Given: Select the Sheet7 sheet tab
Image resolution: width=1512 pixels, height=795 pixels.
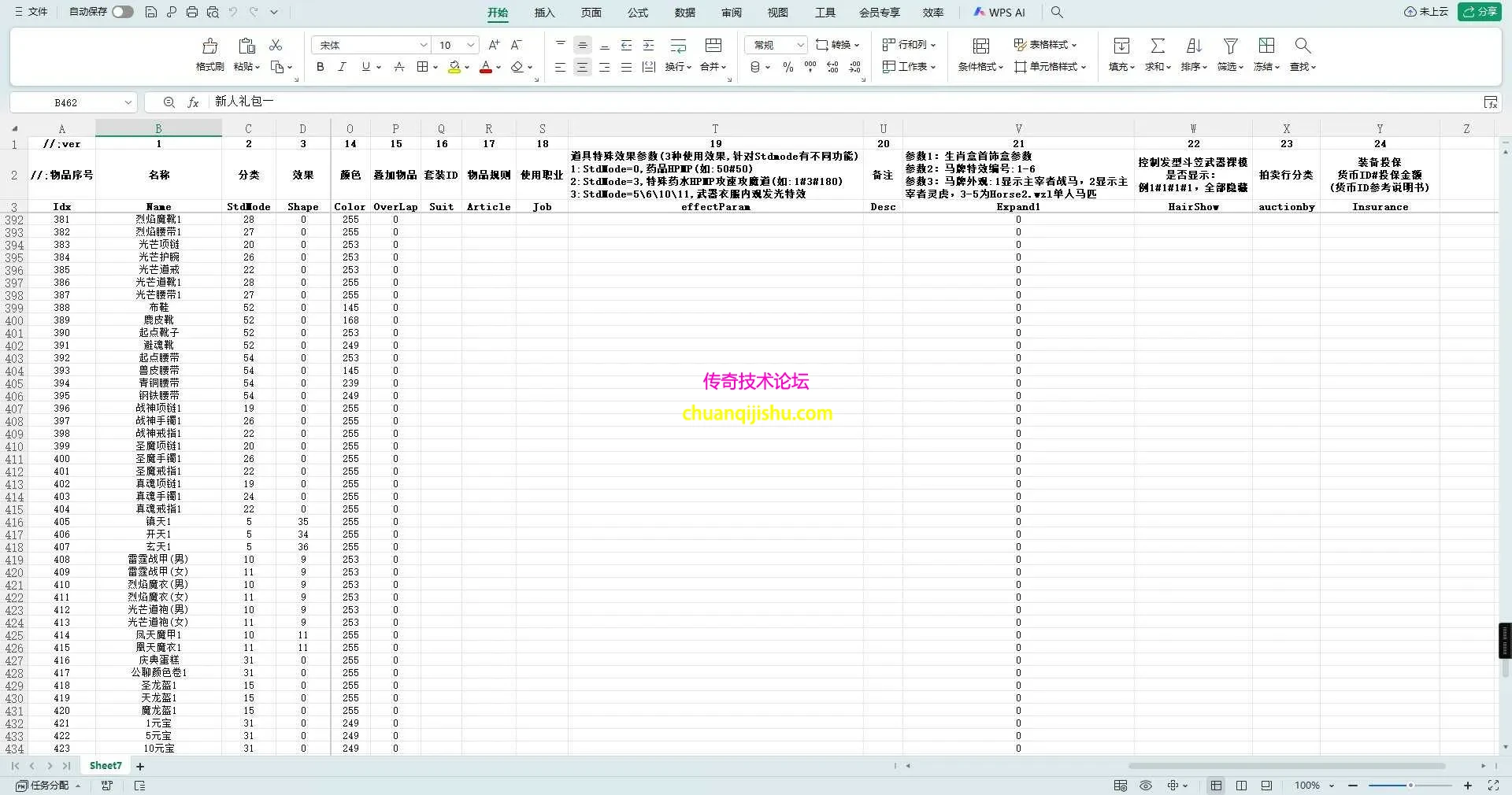Looking at the screenshot, I should tap(105, 765).
